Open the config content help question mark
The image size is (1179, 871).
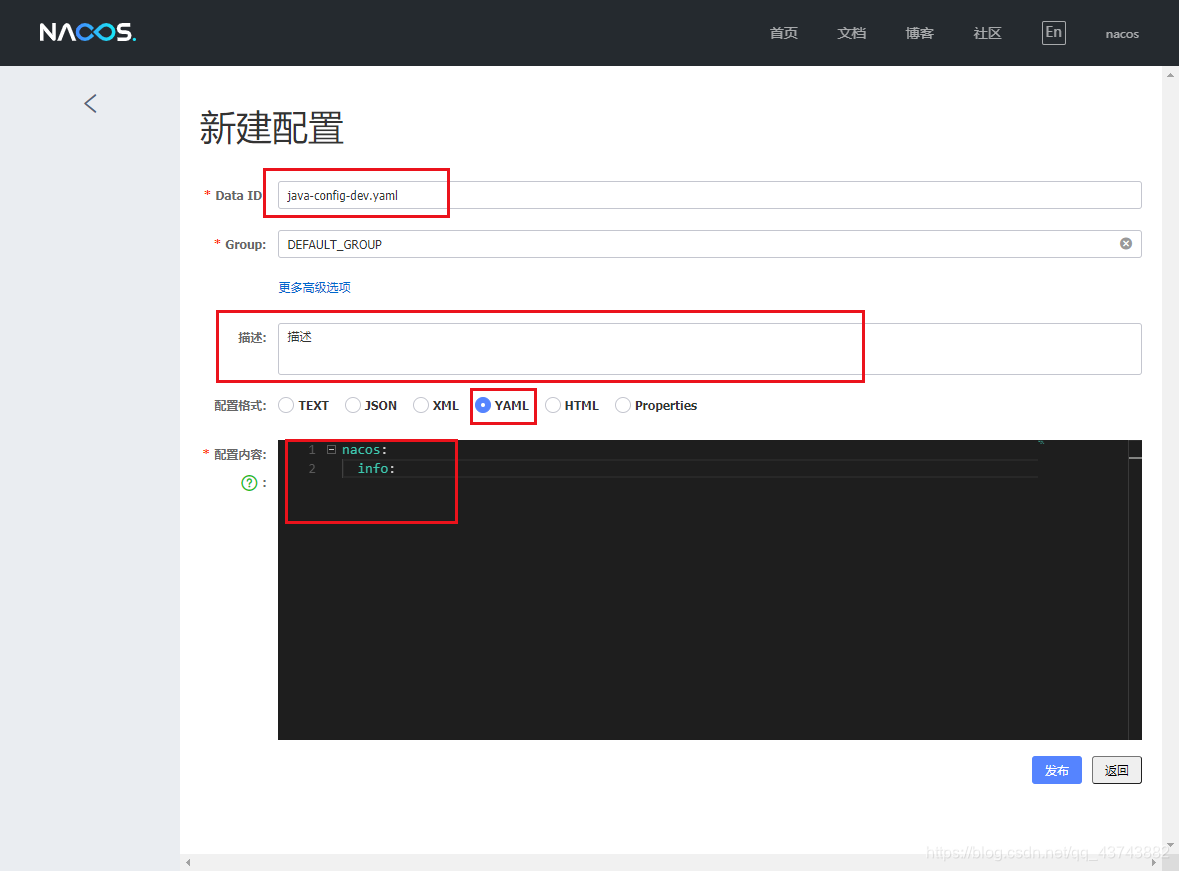249,483
